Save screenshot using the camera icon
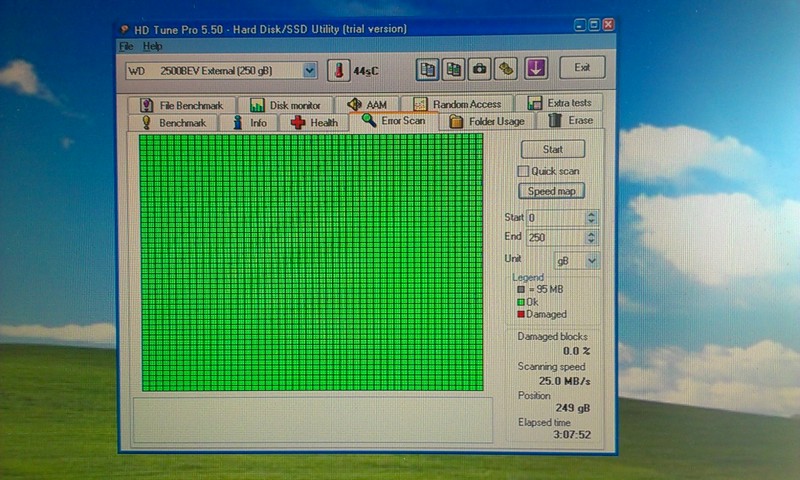 [479, 69]
